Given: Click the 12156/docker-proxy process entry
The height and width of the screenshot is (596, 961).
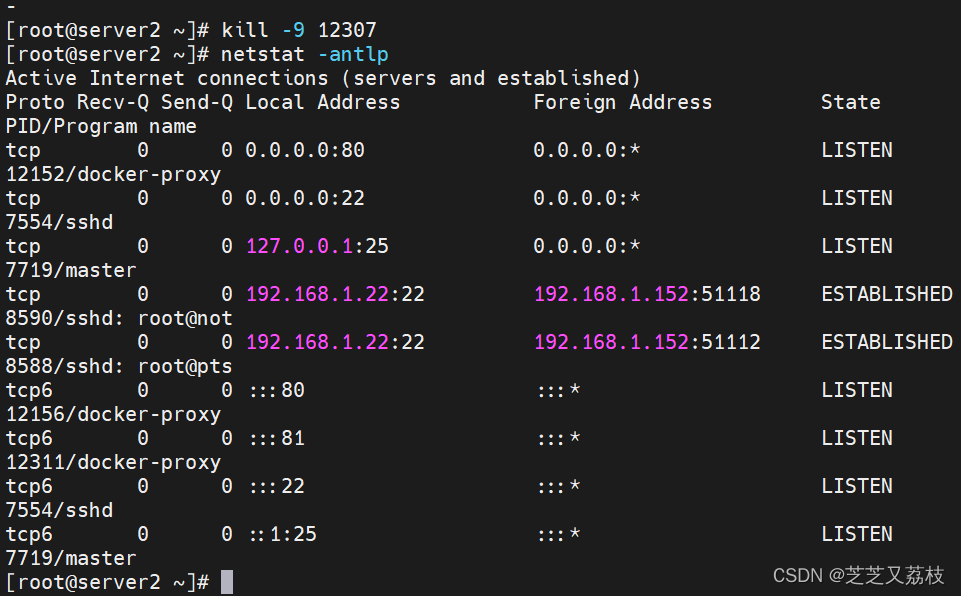Looking at the screenshot, I should (x=113, y=414).
